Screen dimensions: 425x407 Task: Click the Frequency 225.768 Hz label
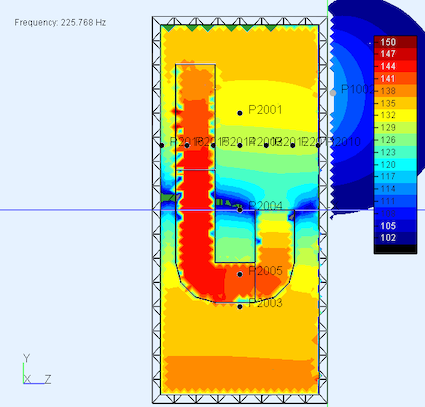click(x=60, y=23)
